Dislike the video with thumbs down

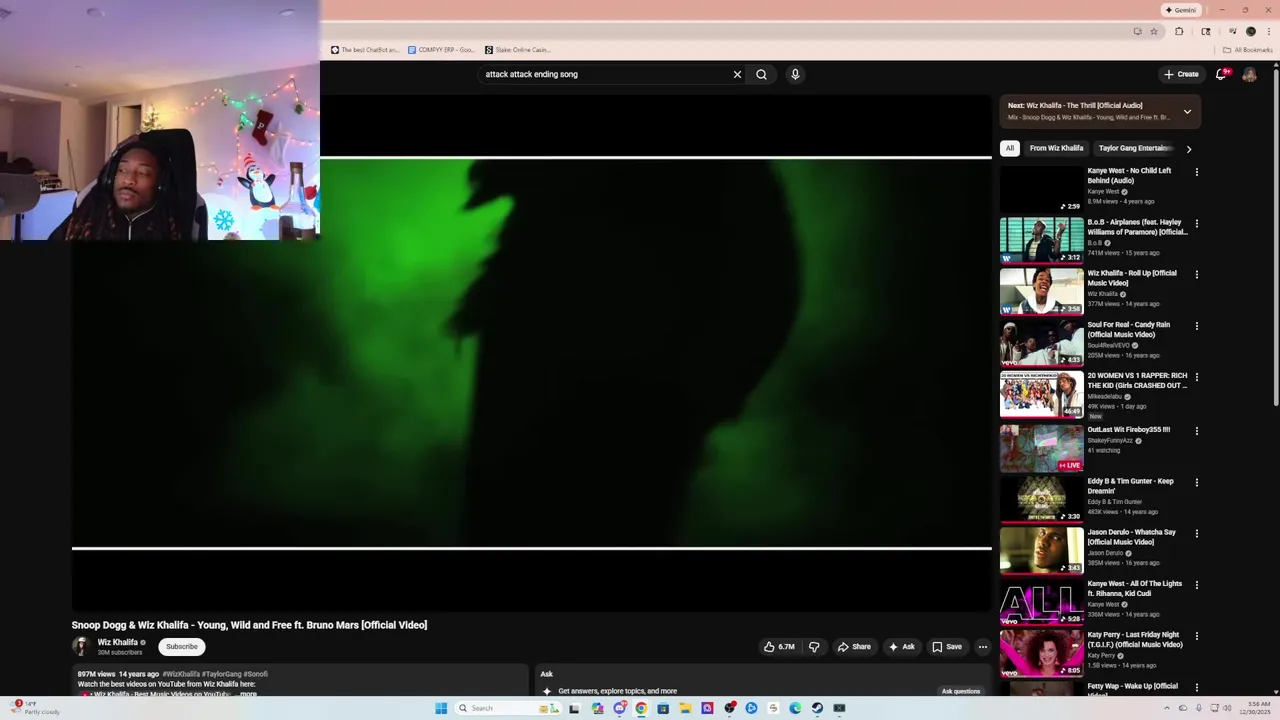(x=814, y=647)
